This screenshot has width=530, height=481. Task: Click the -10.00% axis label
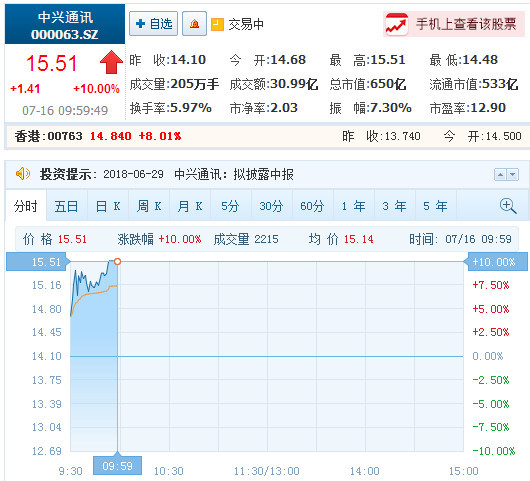[494, 451]
